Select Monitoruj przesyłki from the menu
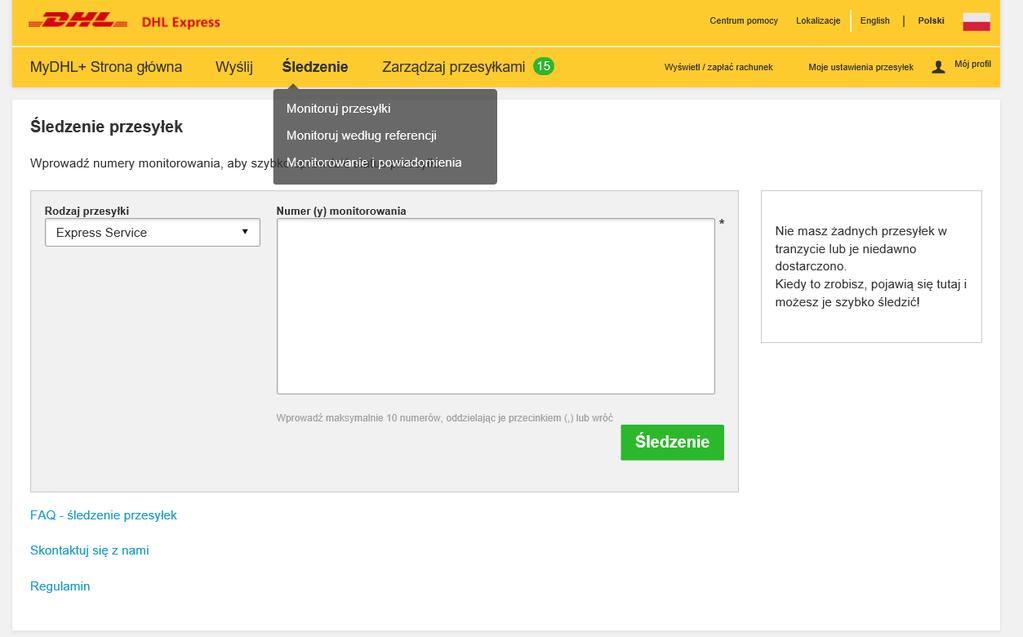 (338, 108)
